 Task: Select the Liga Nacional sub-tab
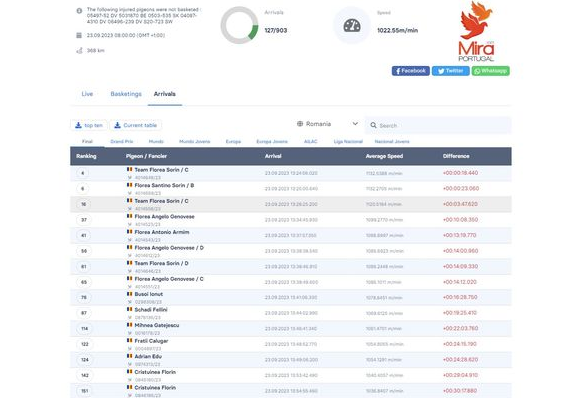pos(348,141)
